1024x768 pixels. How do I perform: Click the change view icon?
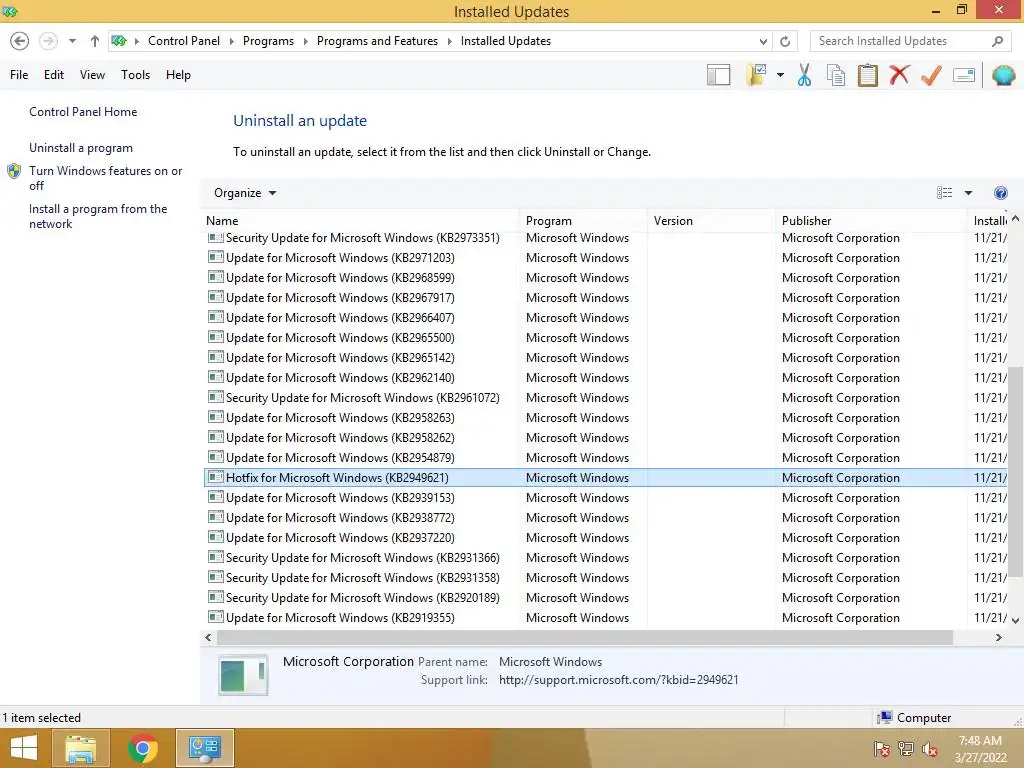point(944,193)
